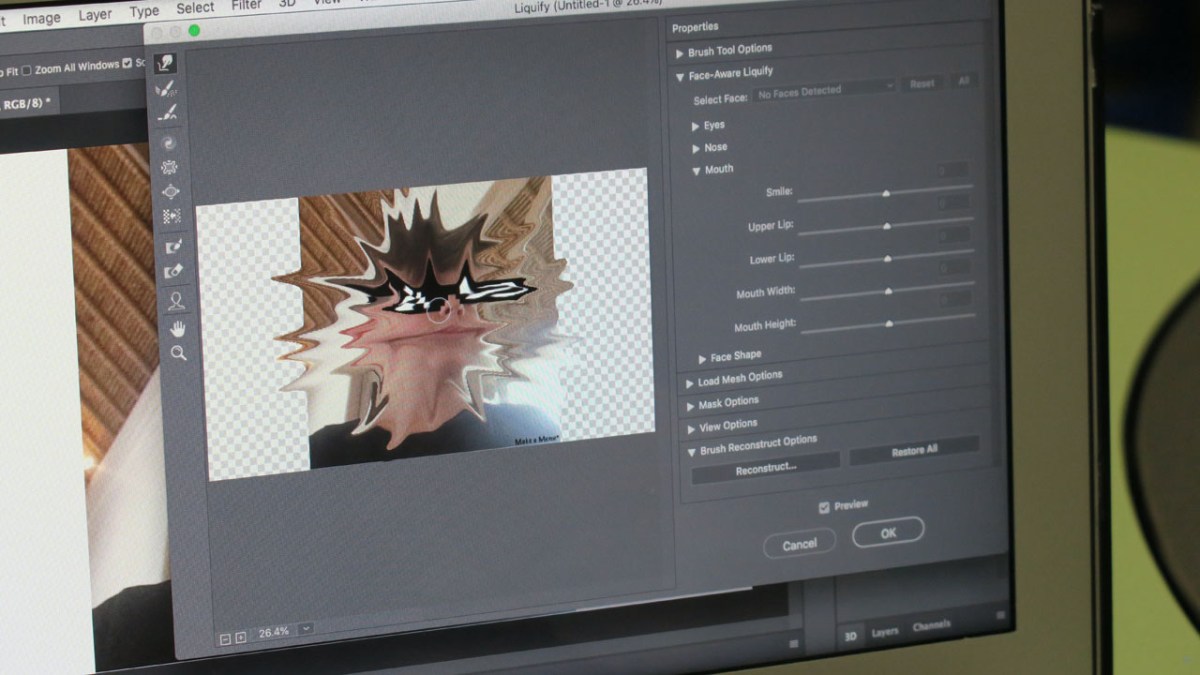The image size is (1200, 675).
Task: Select the Twirl Clockwise tool
Action: (168, 144)
